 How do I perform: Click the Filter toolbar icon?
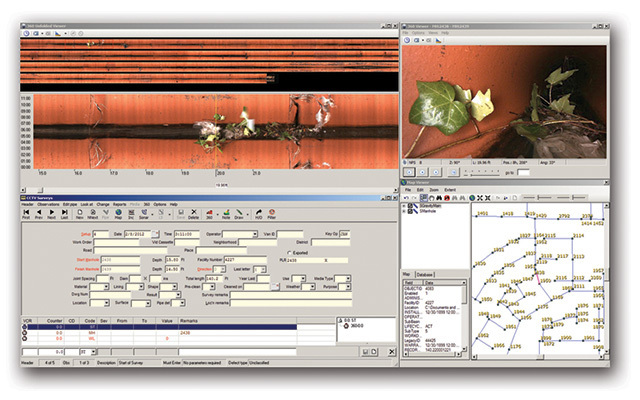pos(272,213)
